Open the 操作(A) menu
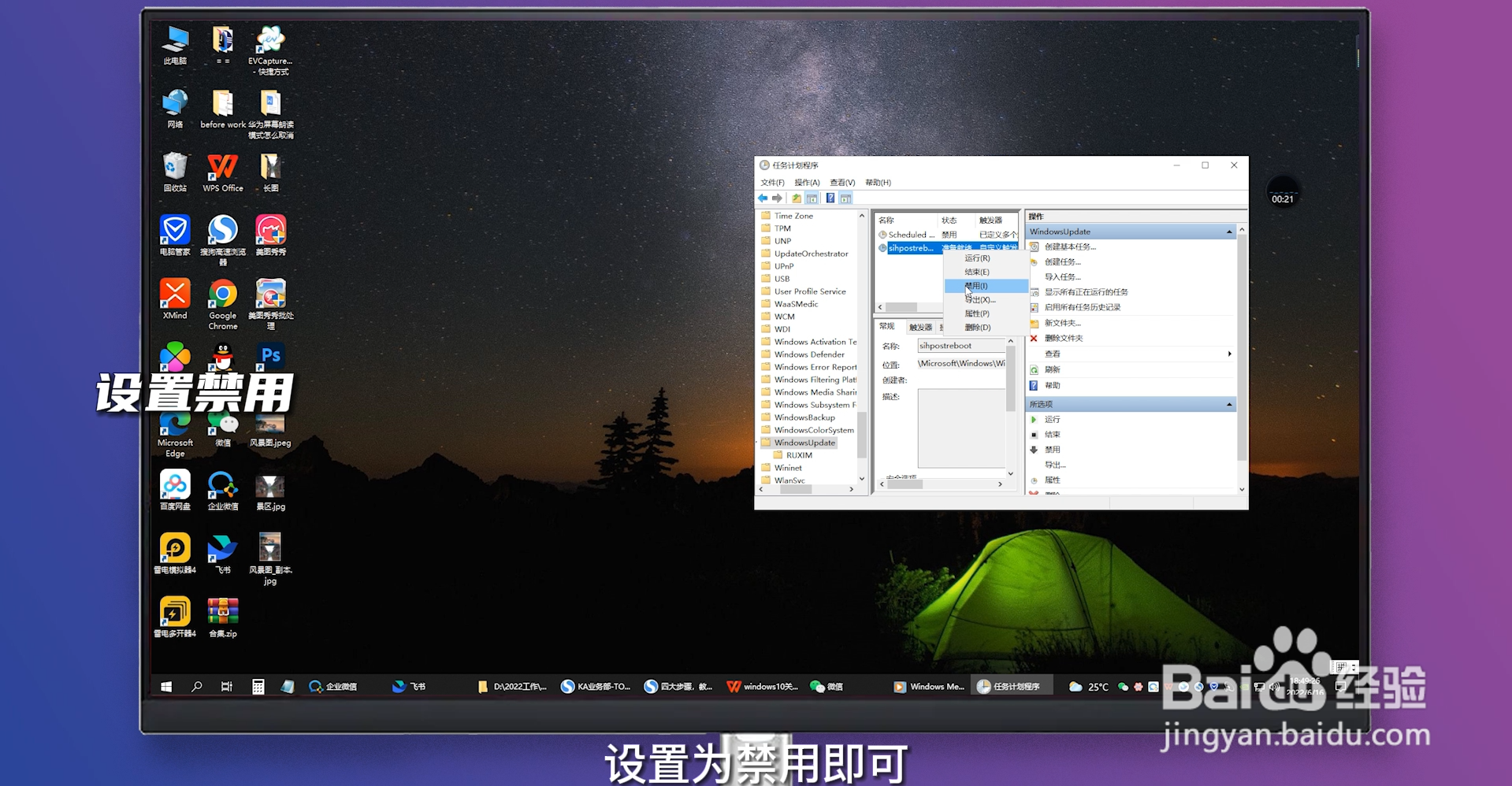 807,183
